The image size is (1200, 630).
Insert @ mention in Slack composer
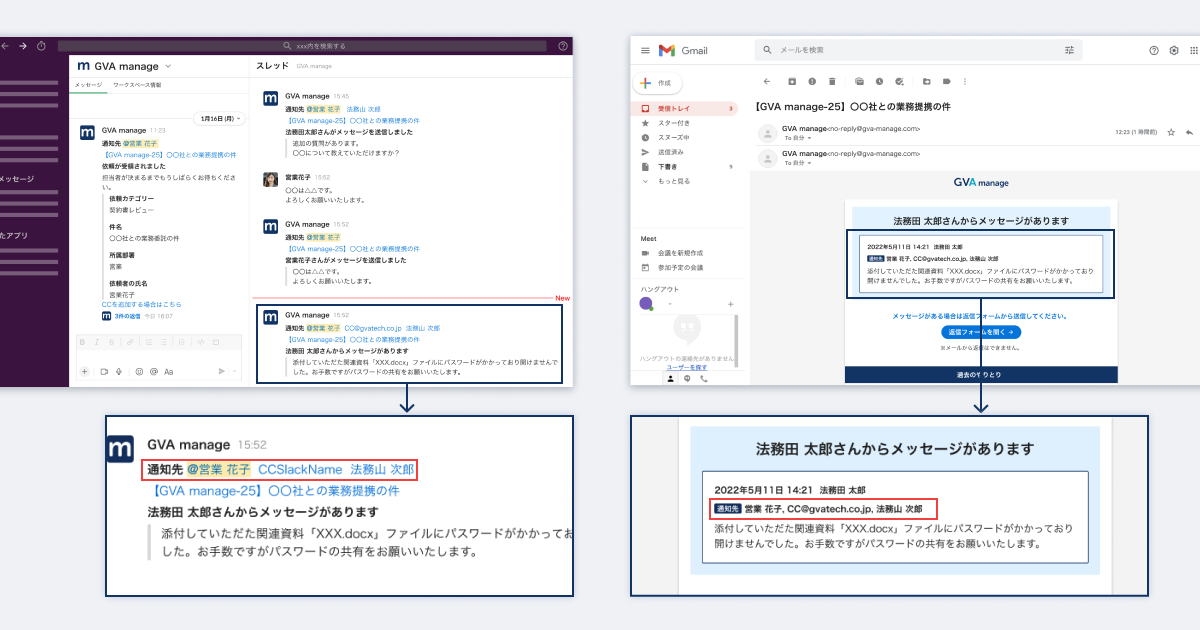tap(154, 372)
